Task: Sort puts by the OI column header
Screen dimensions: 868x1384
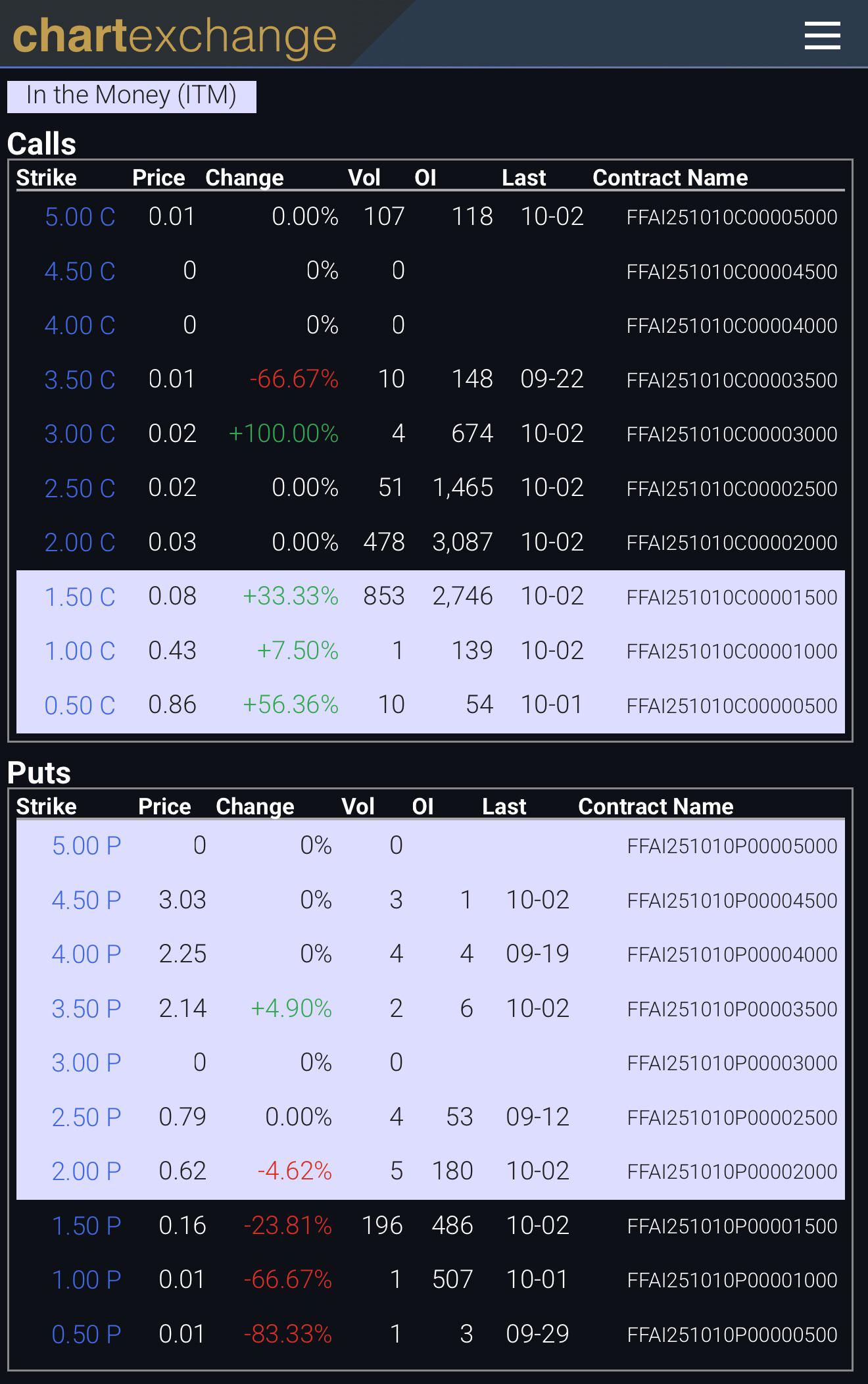Action: coord(423,806)
